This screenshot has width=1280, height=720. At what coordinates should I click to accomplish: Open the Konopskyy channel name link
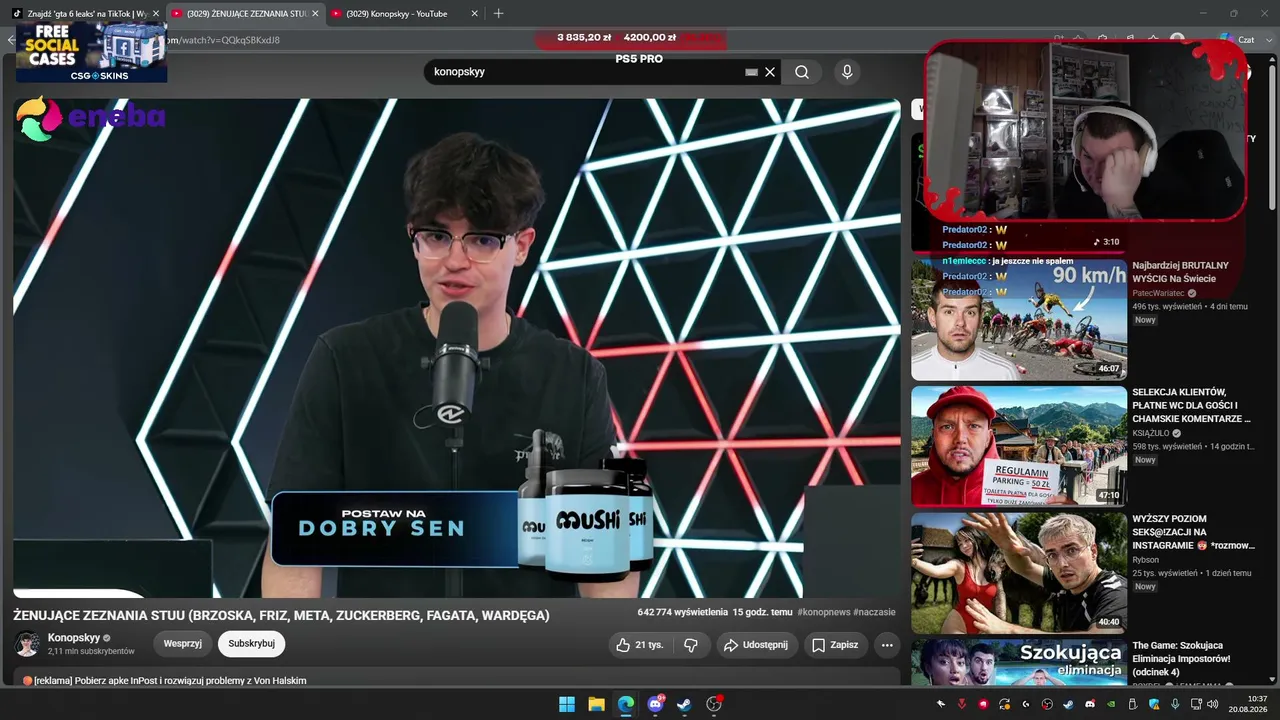pos(74,638)
